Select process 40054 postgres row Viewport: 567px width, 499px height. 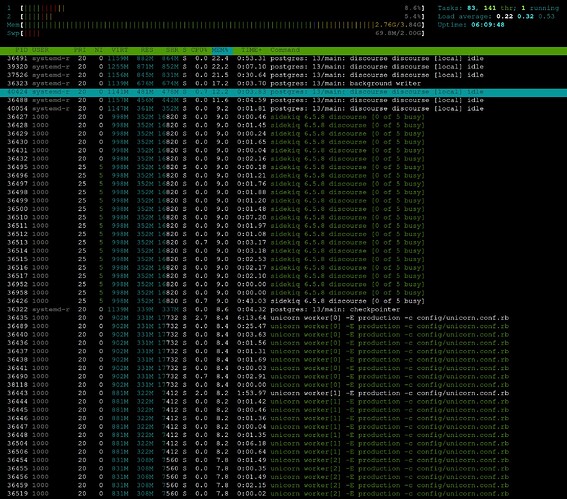(x=284, y=108)
